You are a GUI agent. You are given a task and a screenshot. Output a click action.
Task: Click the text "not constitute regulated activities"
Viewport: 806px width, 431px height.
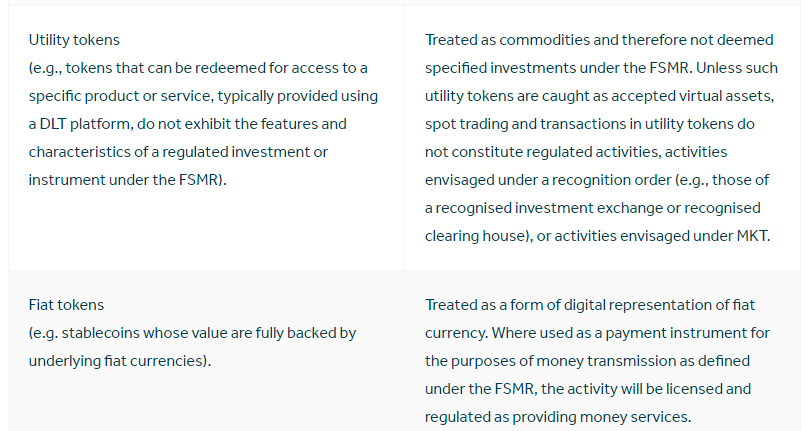click(x=546, y=152)
